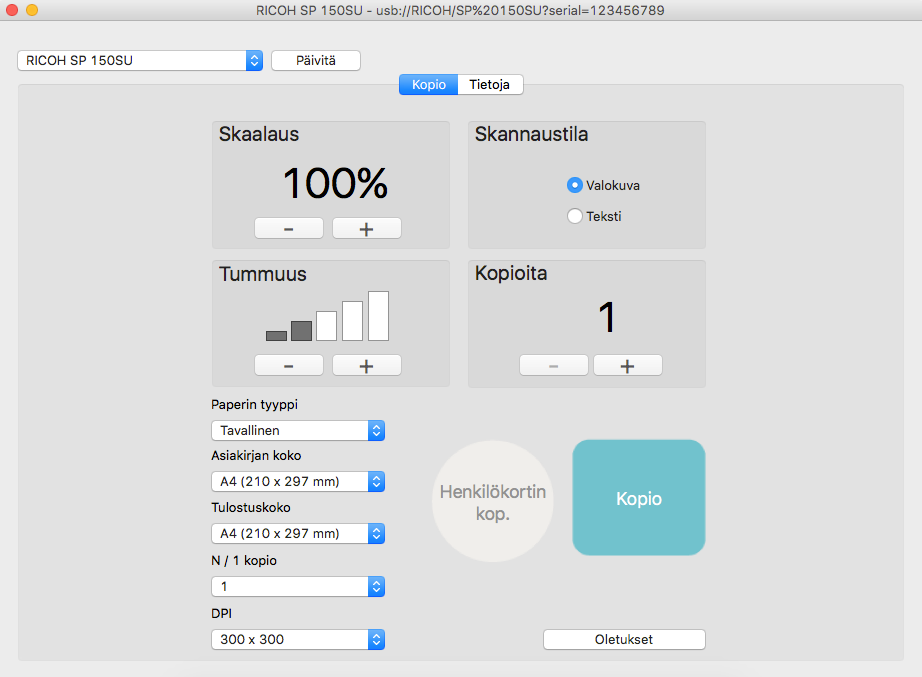Image resolution: width=922 pixels, height=677 pixels.
Task: Expand the Asiakirjan koko dropdown
Action: (298, 482)
